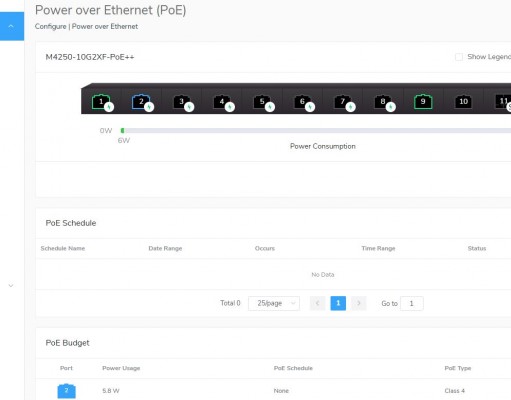Collapse the sidebar with the blue up chevron

click(12, 26)
